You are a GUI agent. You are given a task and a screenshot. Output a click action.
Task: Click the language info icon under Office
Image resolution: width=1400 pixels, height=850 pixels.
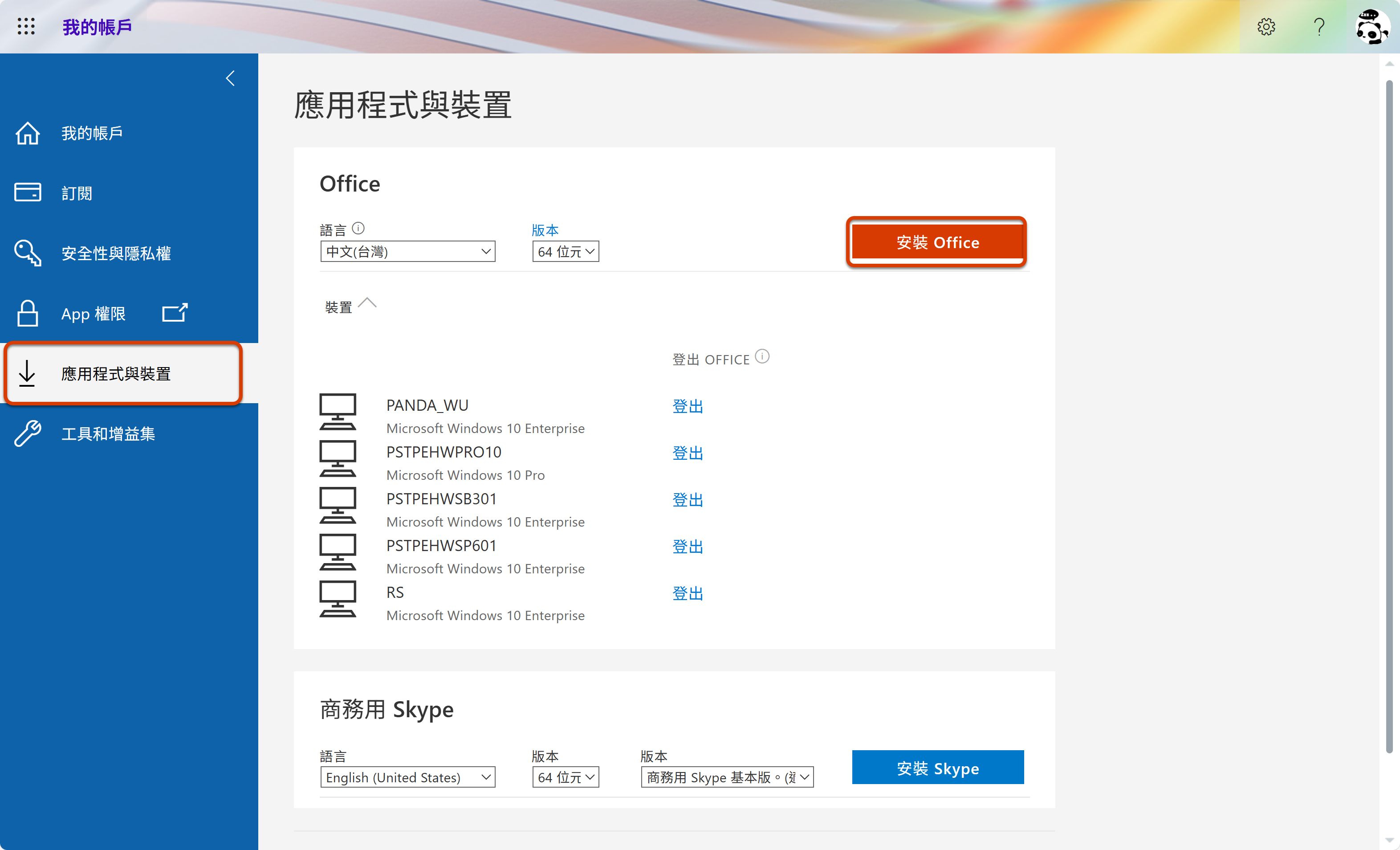click(x=358, y=229)
